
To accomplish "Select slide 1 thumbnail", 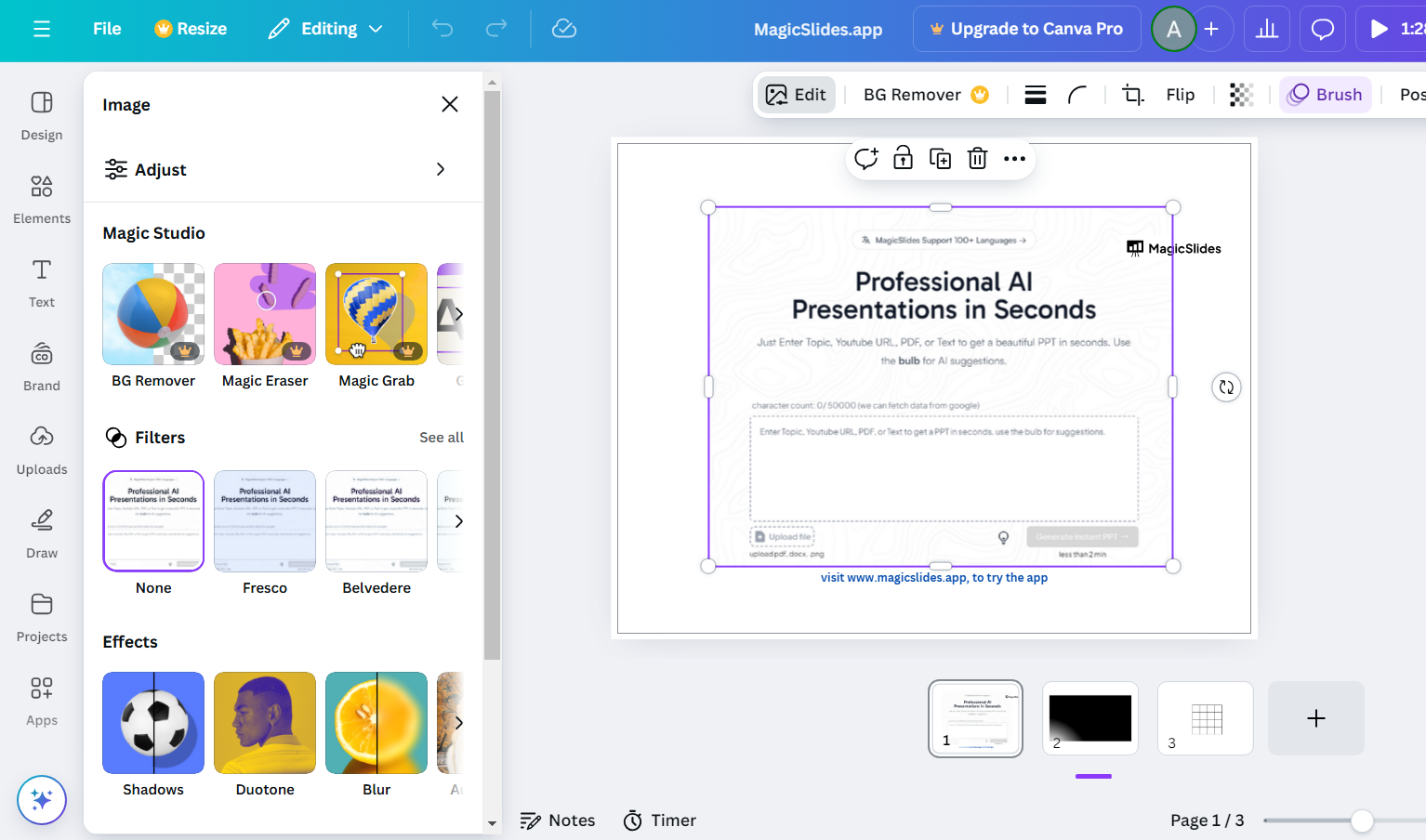I will tap(975, 718).
